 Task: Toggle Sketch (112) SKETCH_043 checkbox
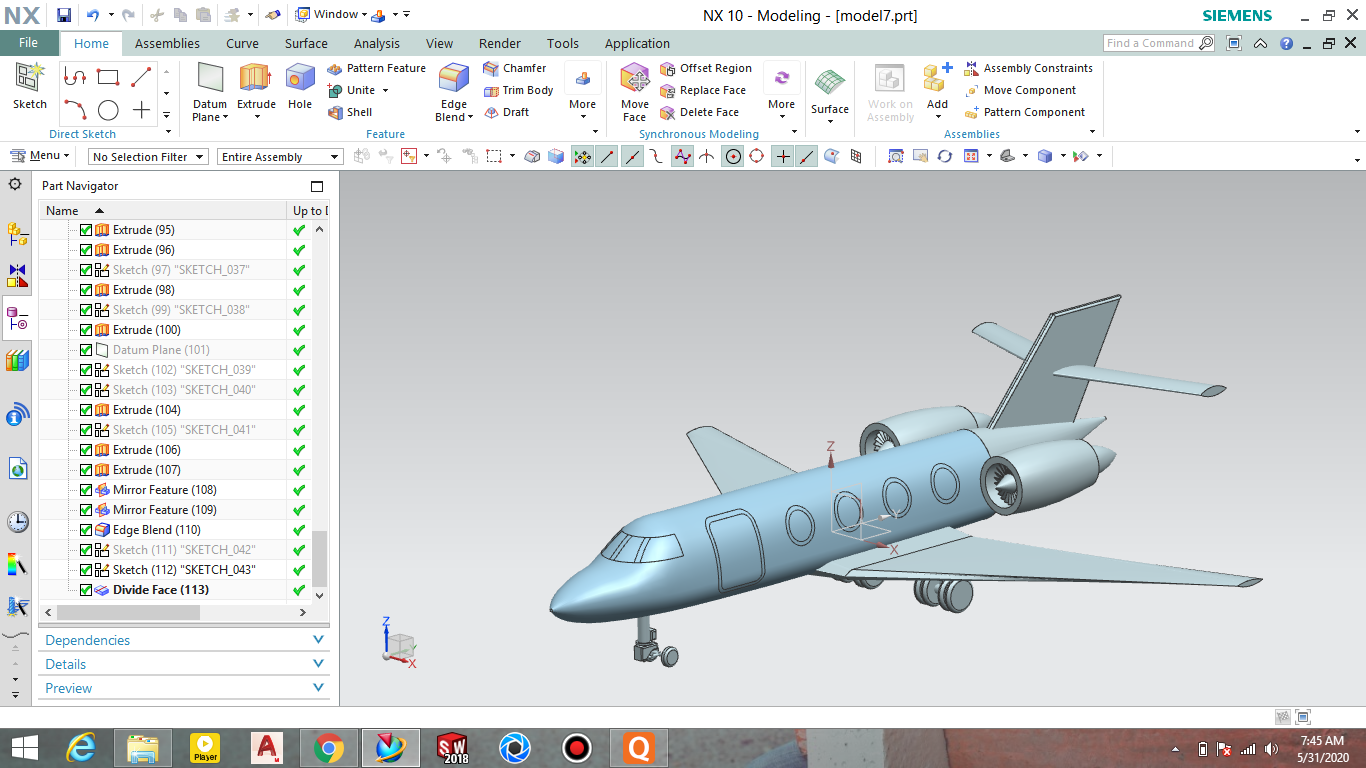86,570
